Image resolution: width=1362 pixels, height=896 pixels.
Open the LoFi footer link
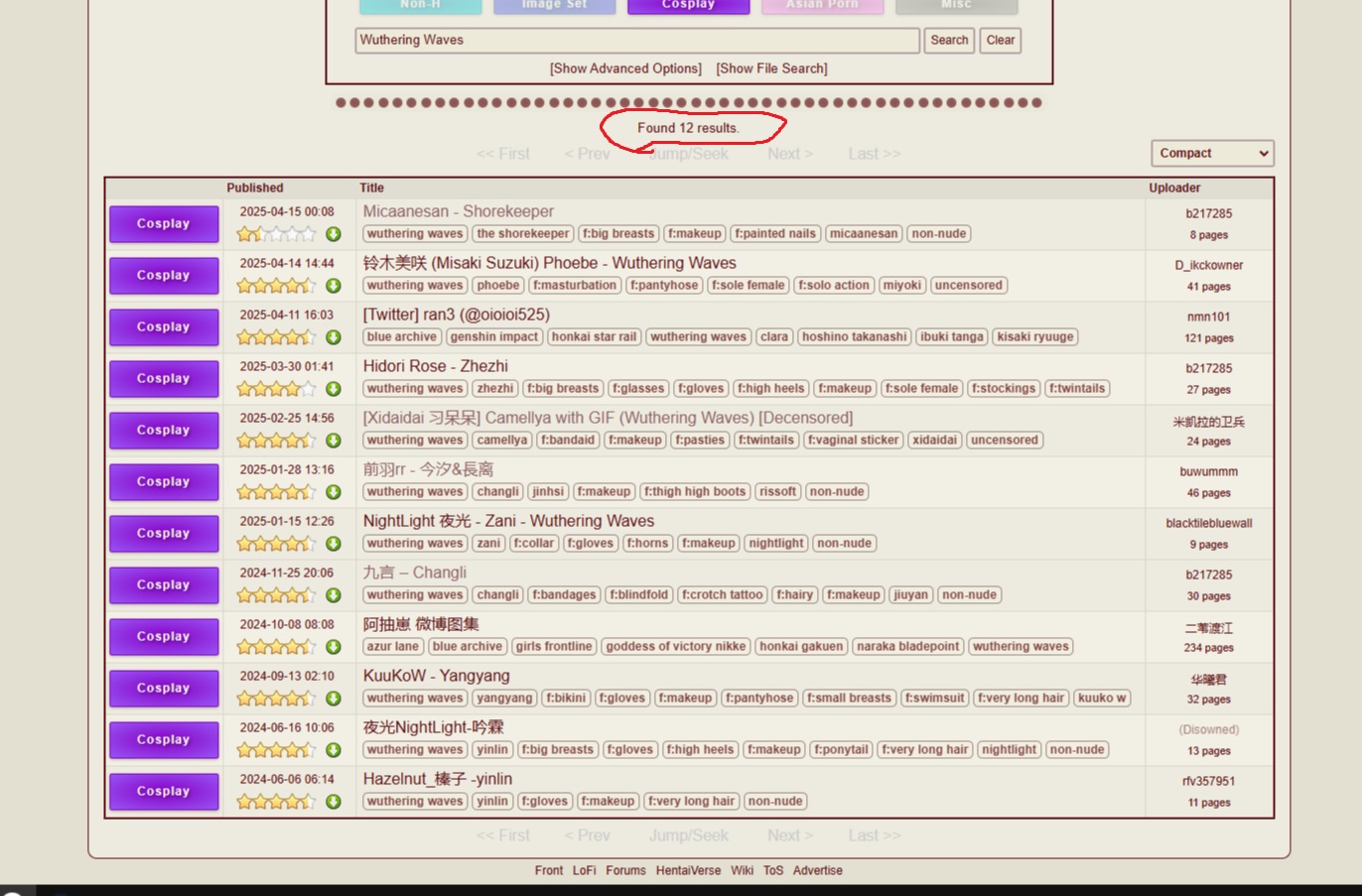585,870
